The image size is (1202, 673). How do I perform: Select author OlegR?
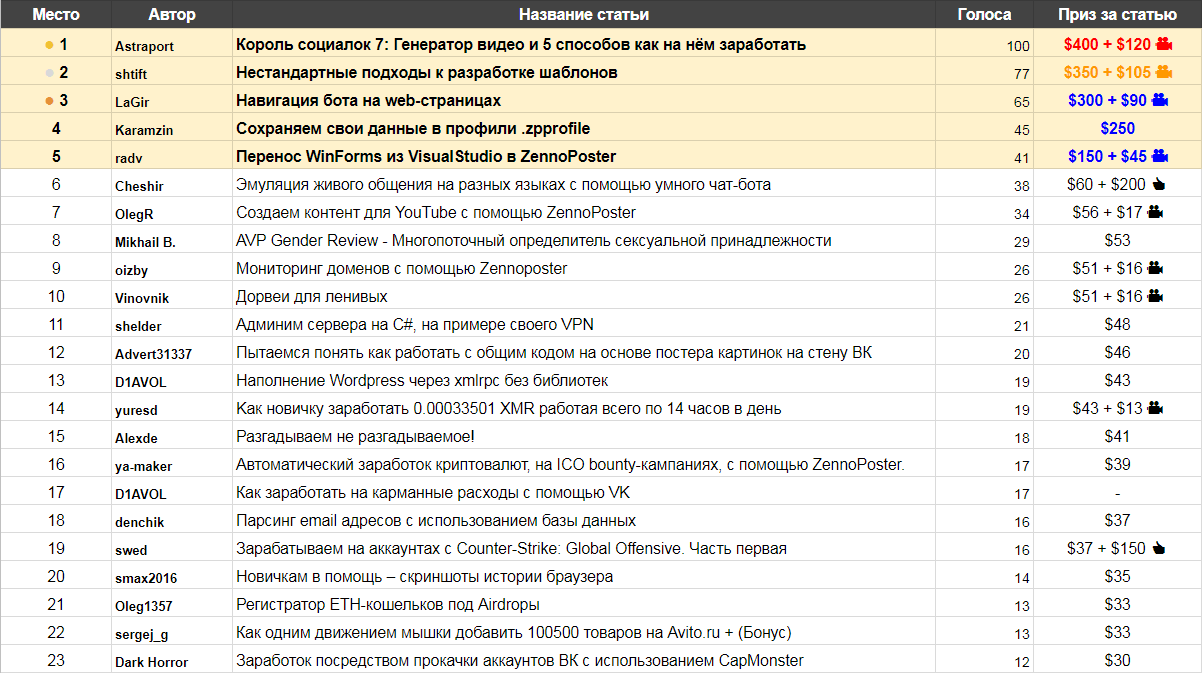click(x=134, y=213)
